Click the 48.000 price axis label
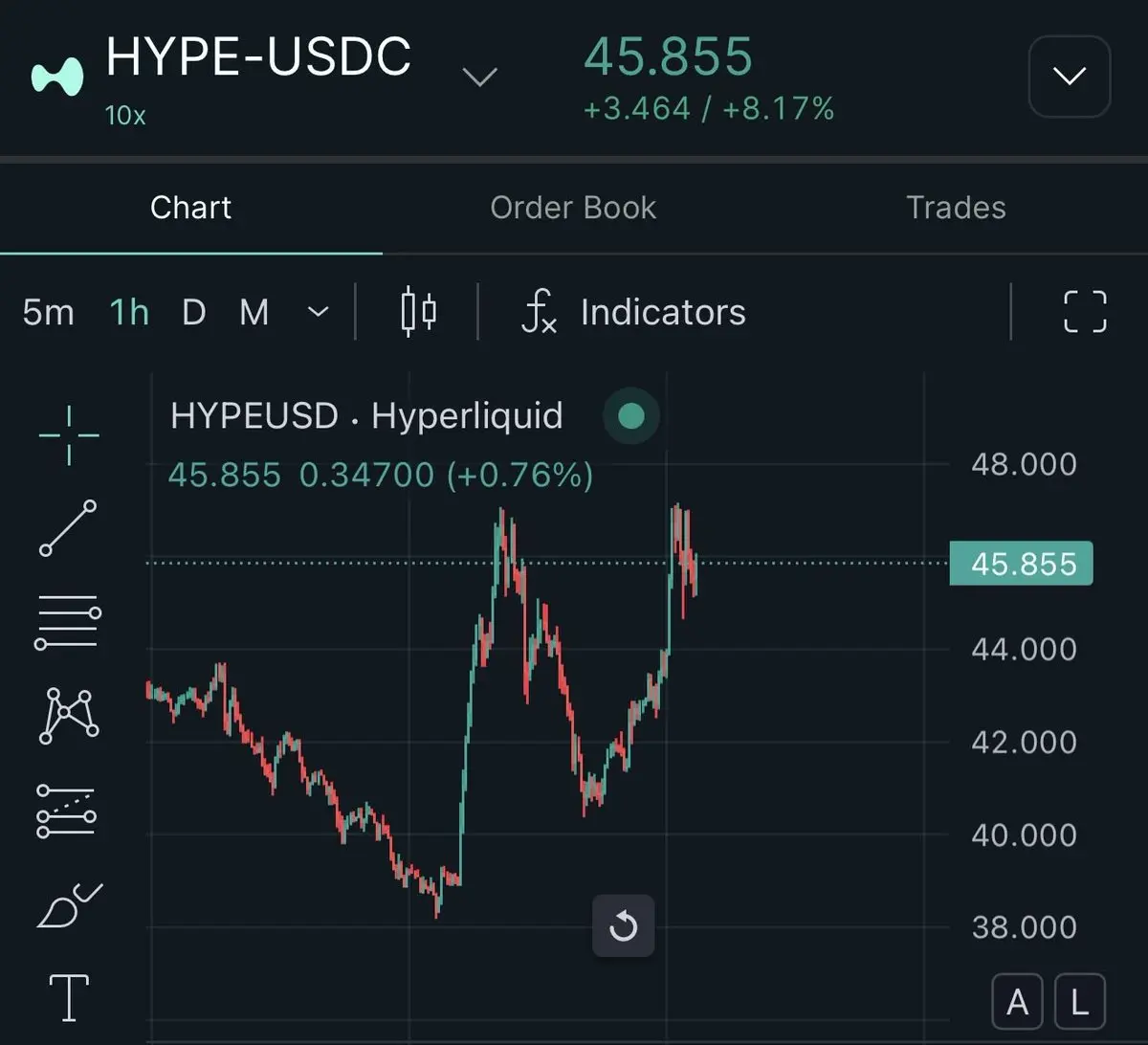The image size is (1148, 1045). click(1024, 464)
